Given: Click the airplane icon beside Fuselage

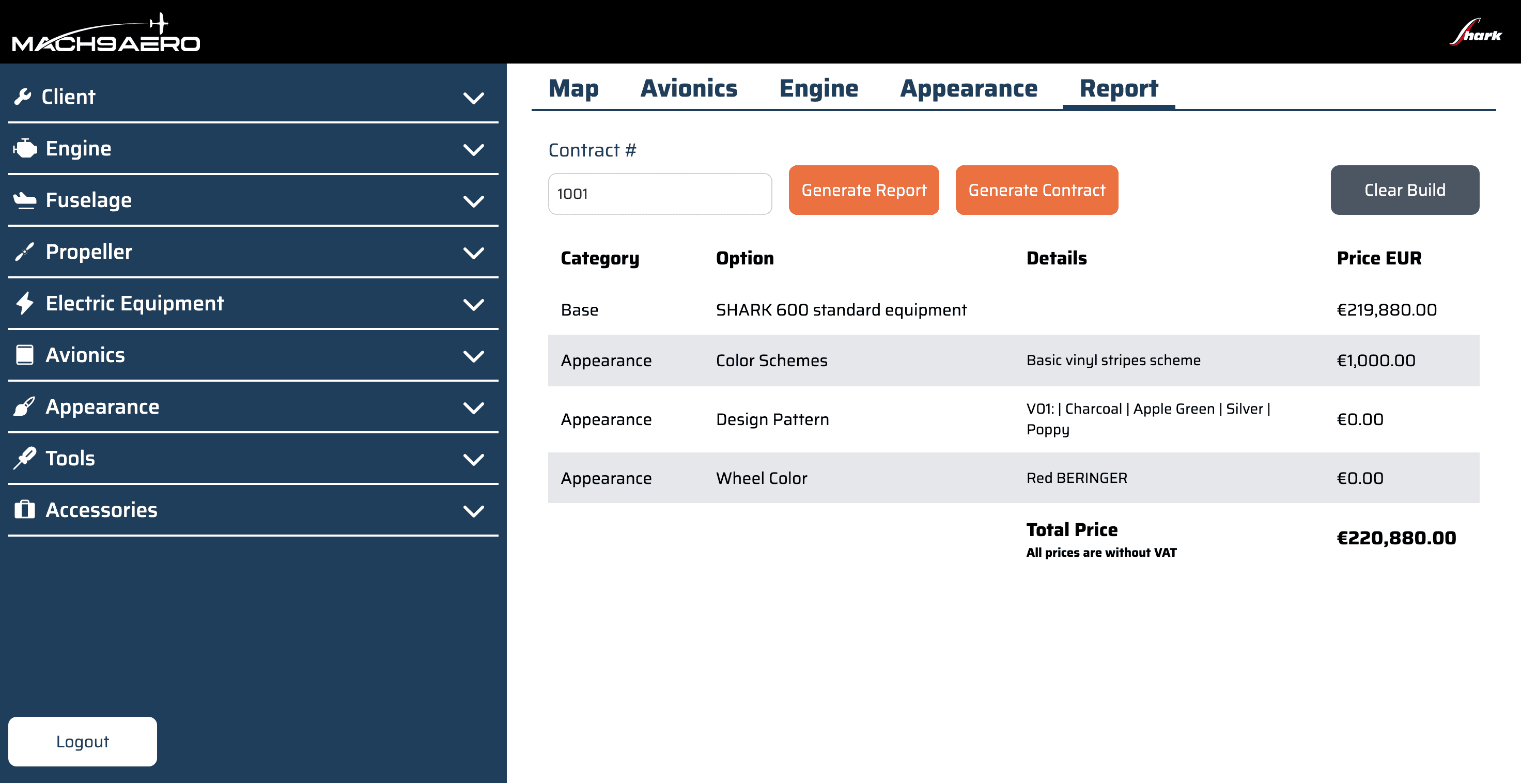Looking at the screenshot, I should pos(25,200).
